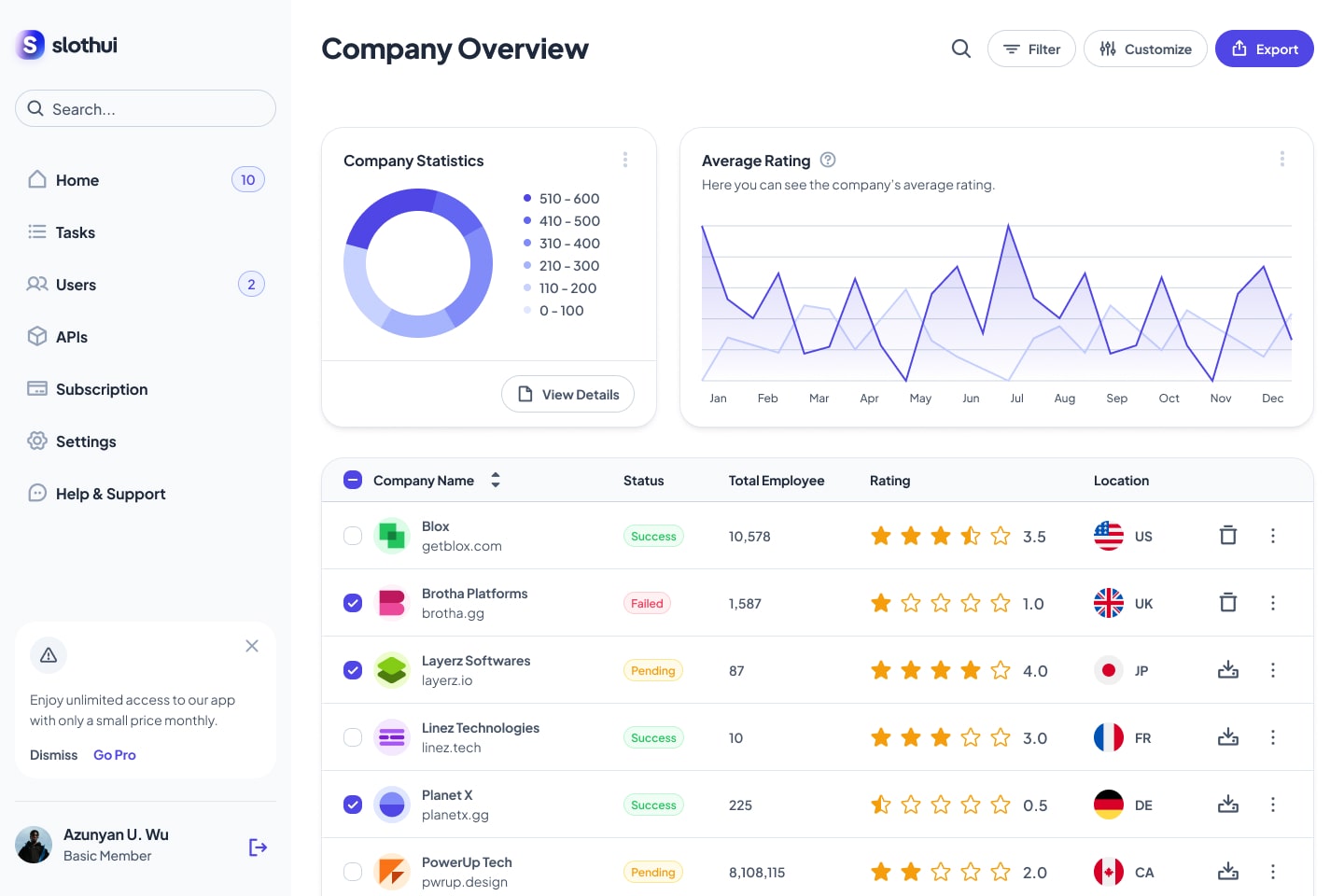Screen dimensions: 1344x896
Task: Check the Blox row checkbox
Action: tap(353, 536)
